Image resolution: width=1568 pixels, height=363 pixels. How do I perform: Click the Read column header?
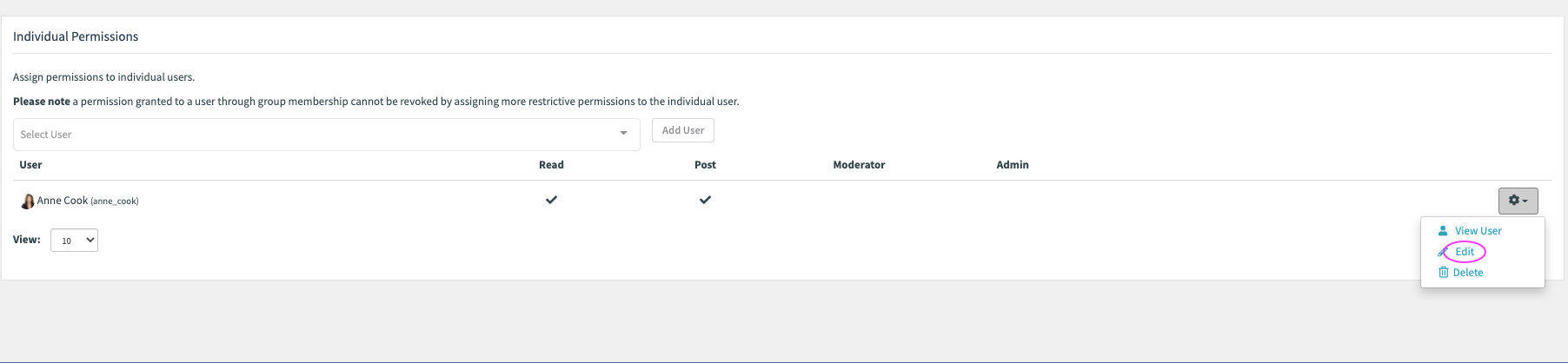[x=551, y=165]
